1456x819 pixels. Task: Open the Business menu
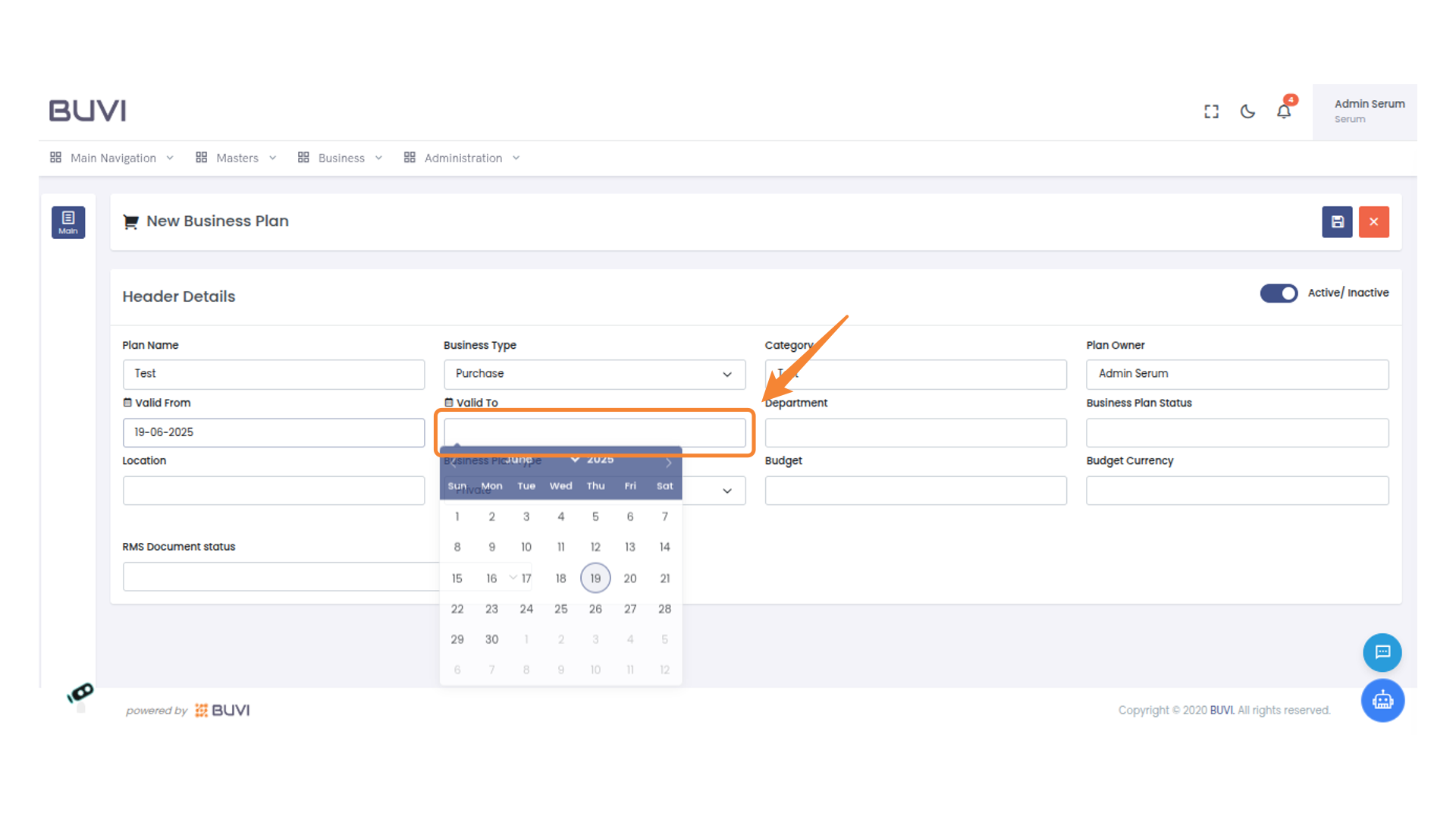[340, 158]
